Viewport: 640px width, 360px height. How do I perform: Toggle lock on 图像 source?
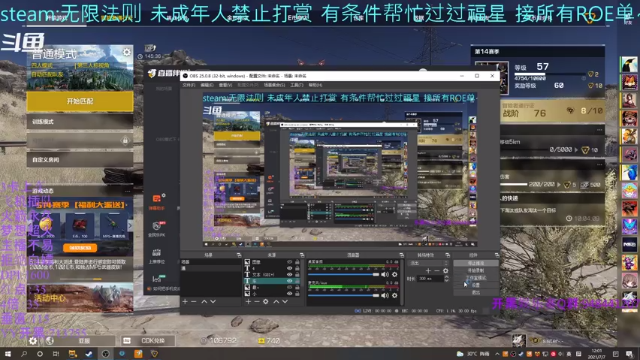click(x=297, y=262)
